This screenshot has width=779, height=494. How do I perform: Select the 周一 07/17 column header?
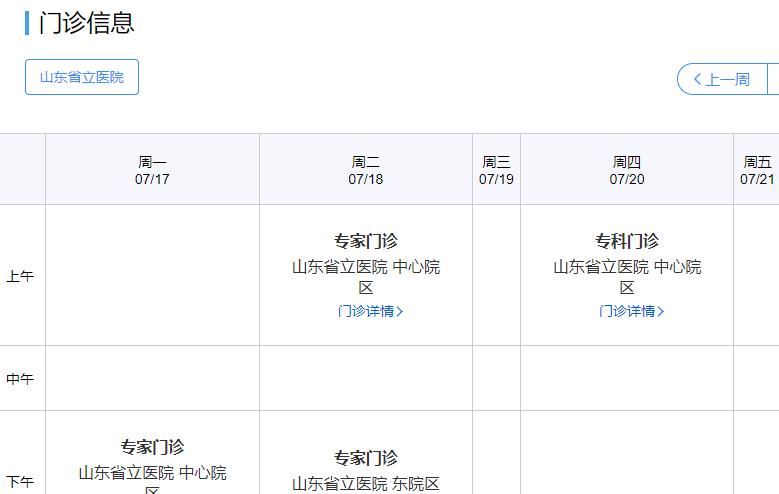[x=152, y=170]
